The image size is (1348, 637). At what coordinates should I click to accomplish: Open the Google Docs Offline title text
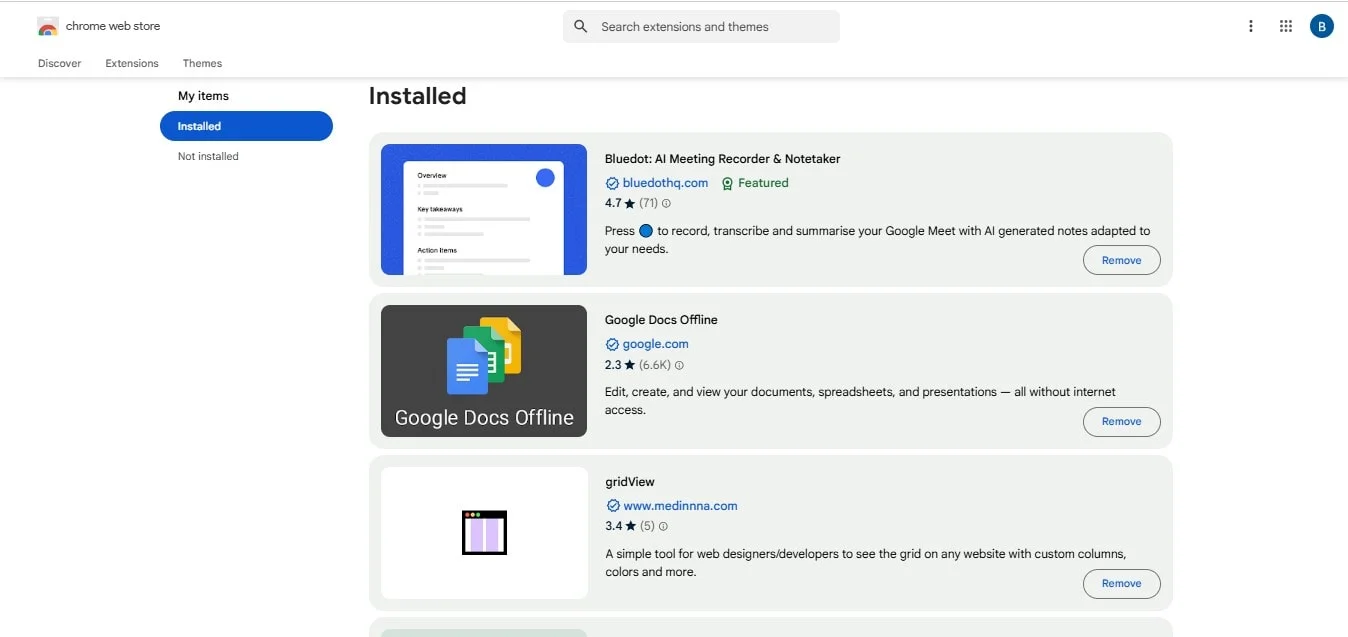(661, 320)
